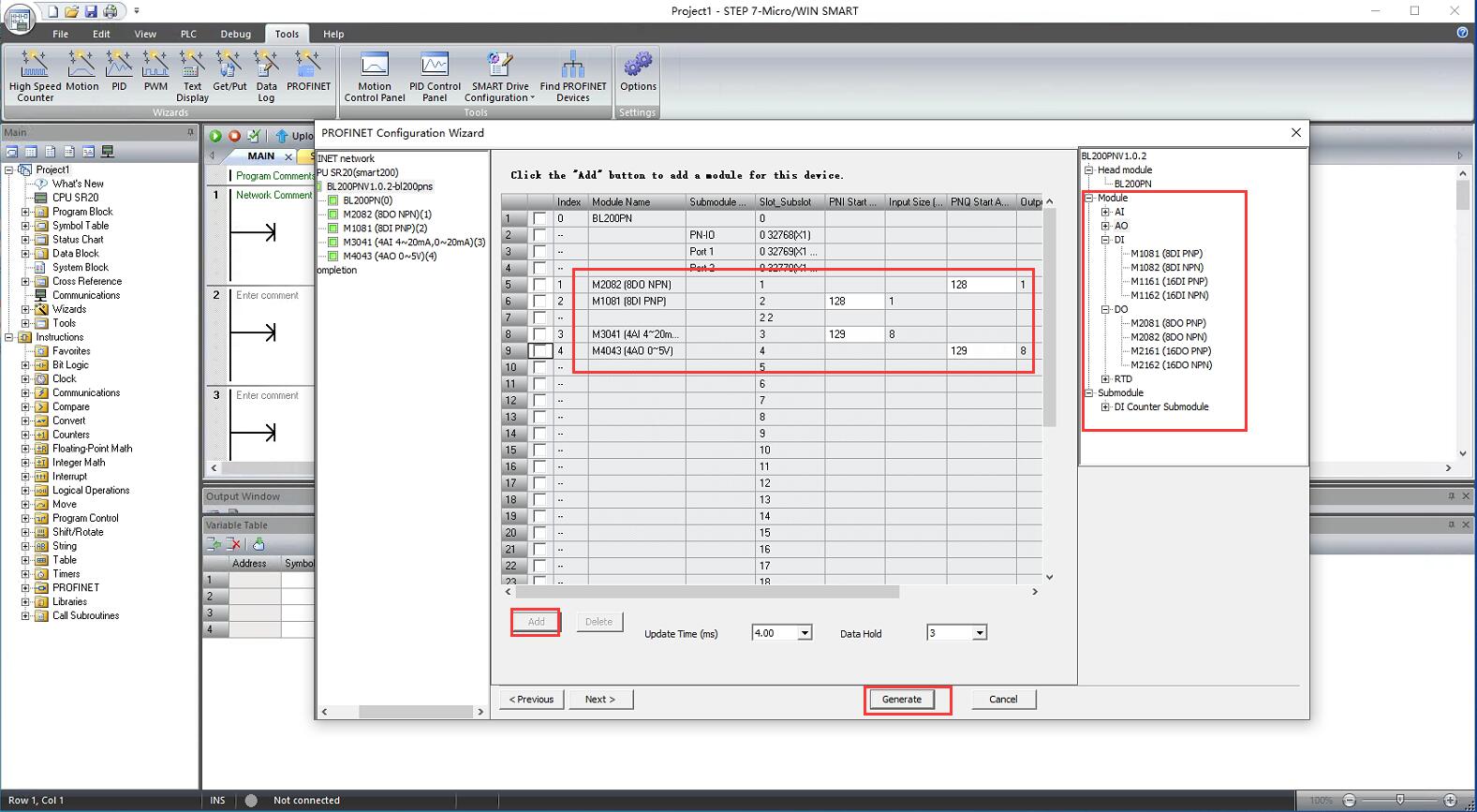Collapse the DO module category

click(x=1105, y=309)
